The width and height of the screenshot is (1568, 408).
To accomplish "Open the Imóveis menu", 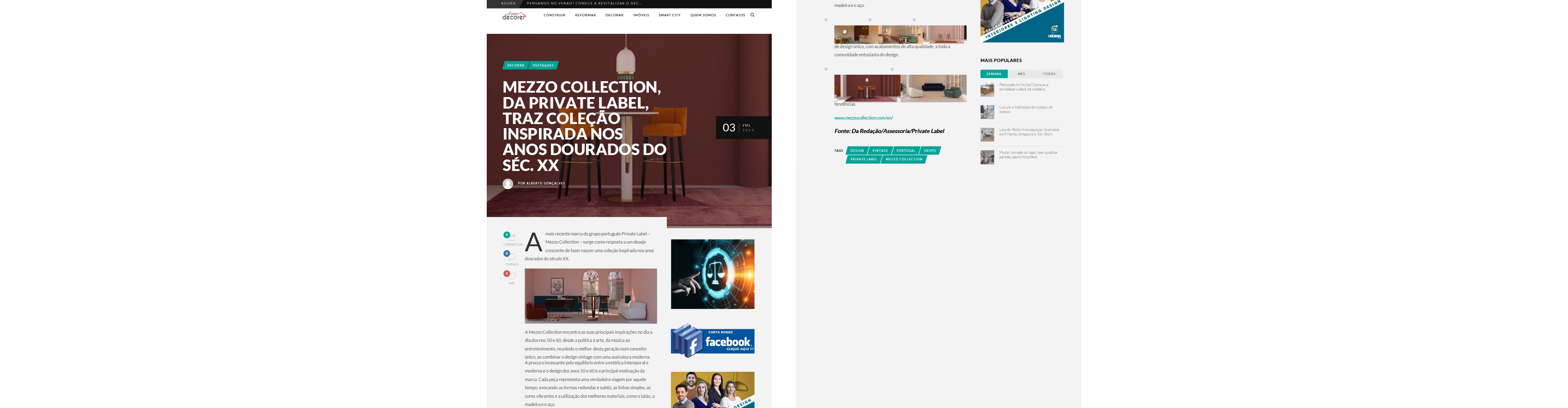I will tap(641, 15).
